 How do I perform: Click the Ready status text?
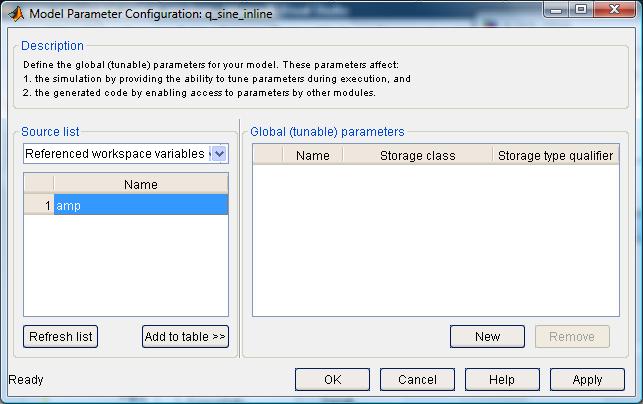pyautogui.click(x=26, y=379)
